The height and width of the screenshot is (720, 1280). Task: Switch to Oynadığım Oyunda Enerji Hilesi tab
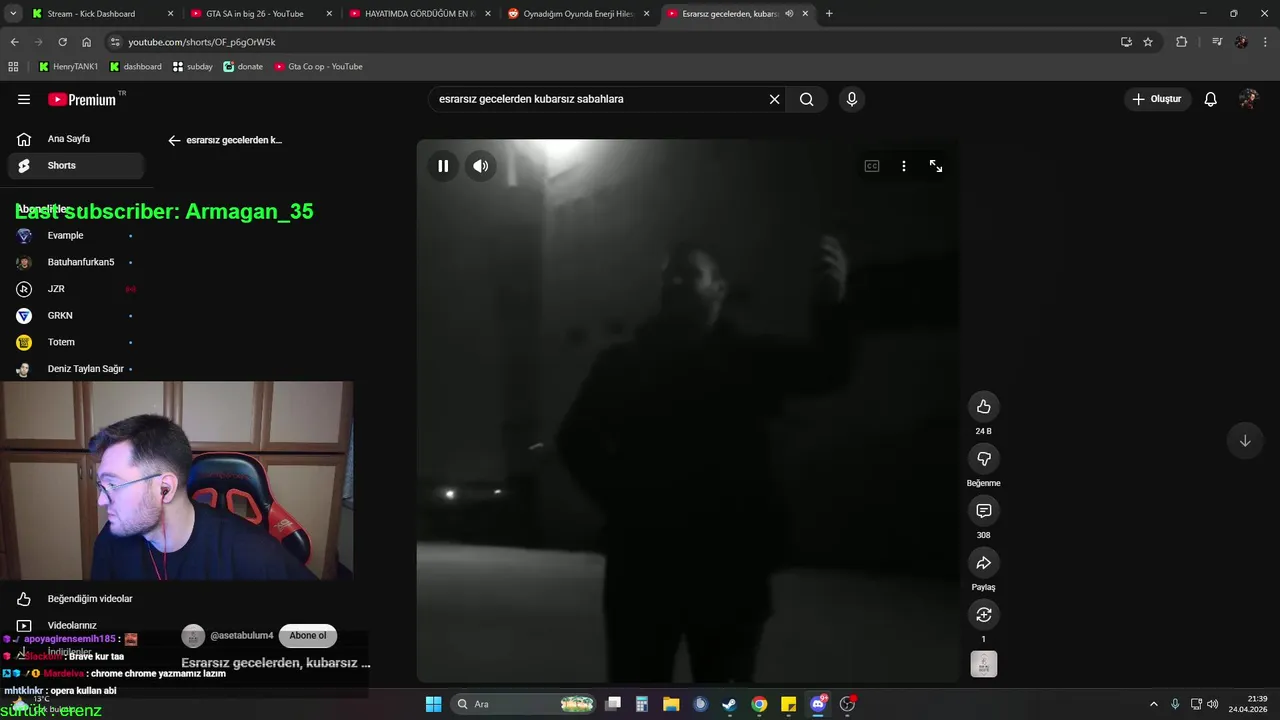577,14
